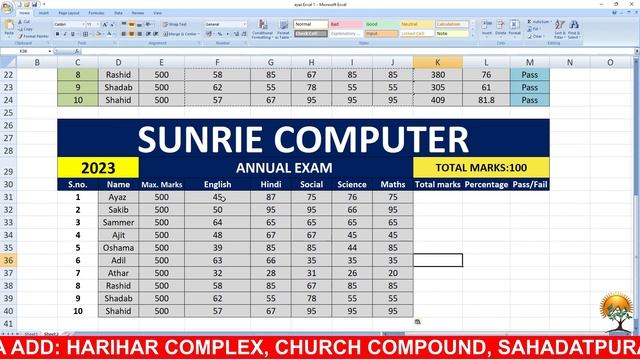
Task: Open the General number format dropdown
Action: (244, 24)
